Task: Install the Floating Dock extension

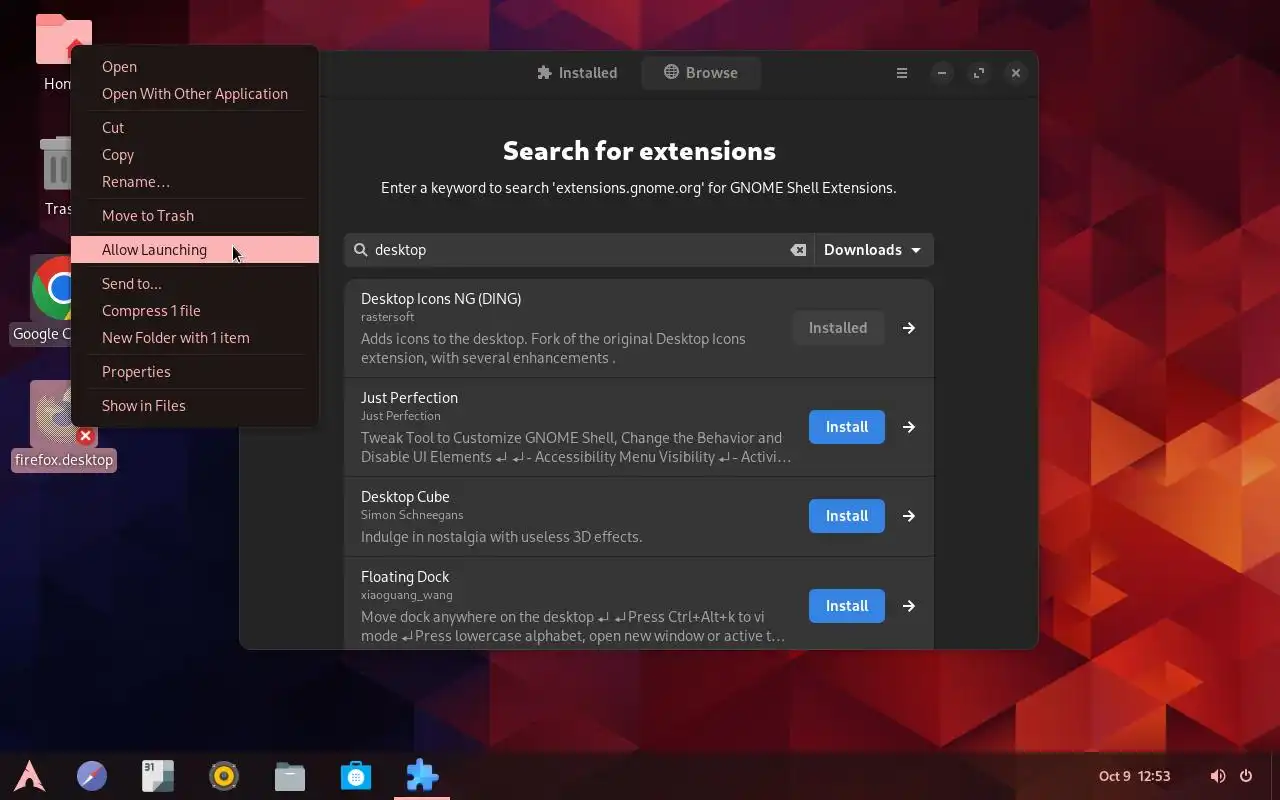Action: (x=847, y=606)
